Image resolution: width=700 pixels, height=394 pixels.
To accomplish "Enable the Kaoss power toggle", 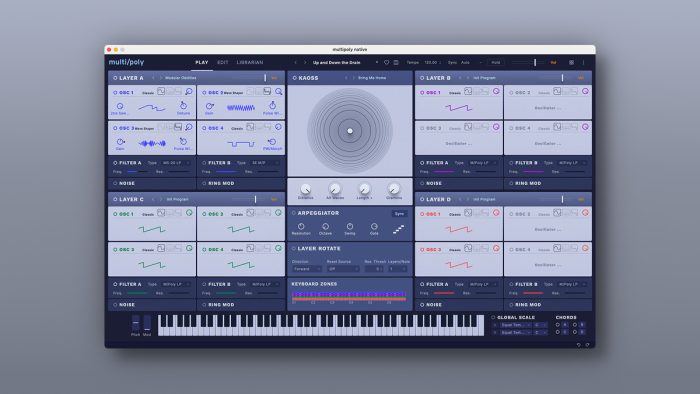I will (x=294, y=78).
